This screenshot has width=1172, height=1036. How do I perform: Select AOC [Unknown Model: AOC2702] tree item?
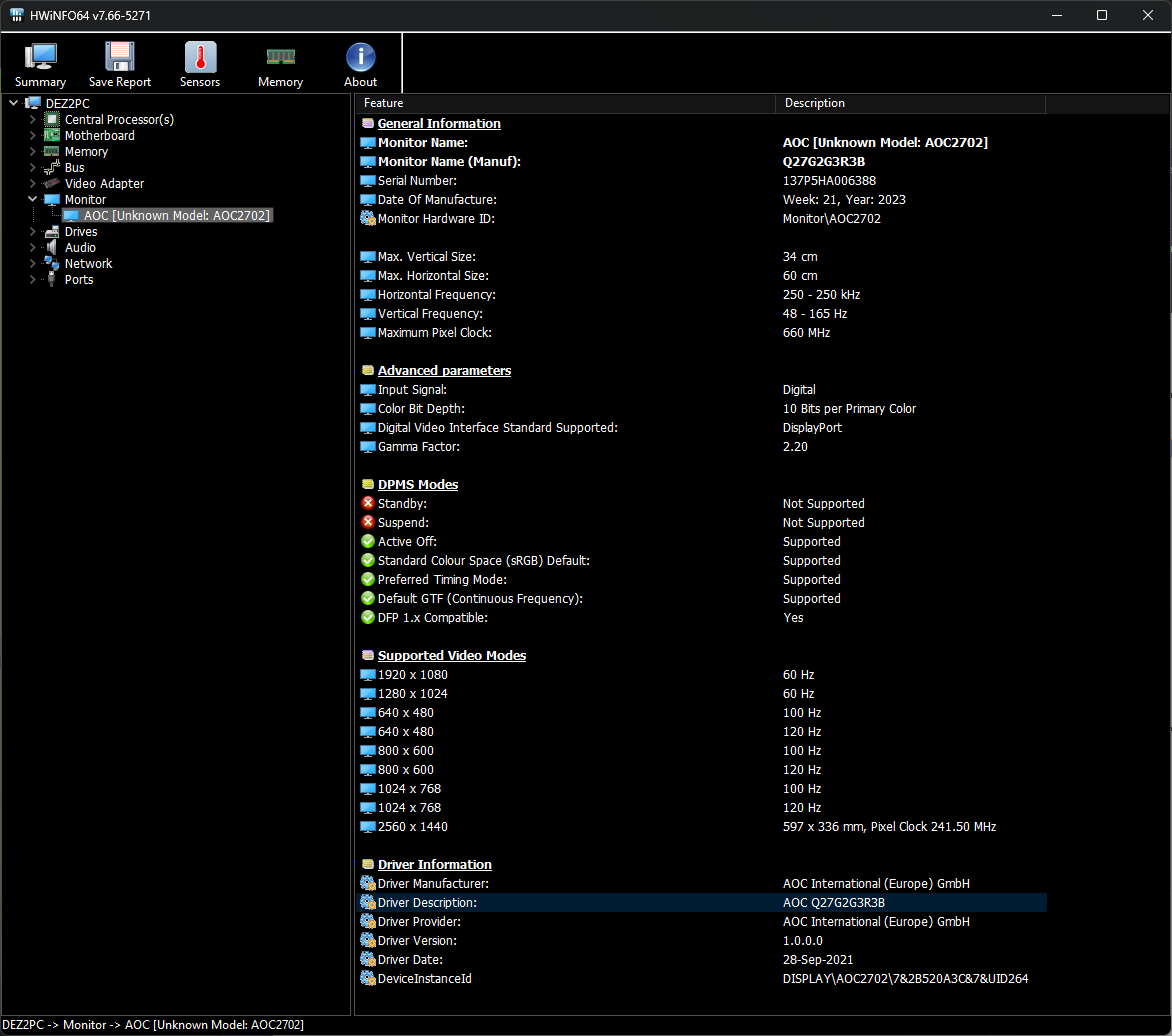(x=176, y=215)
